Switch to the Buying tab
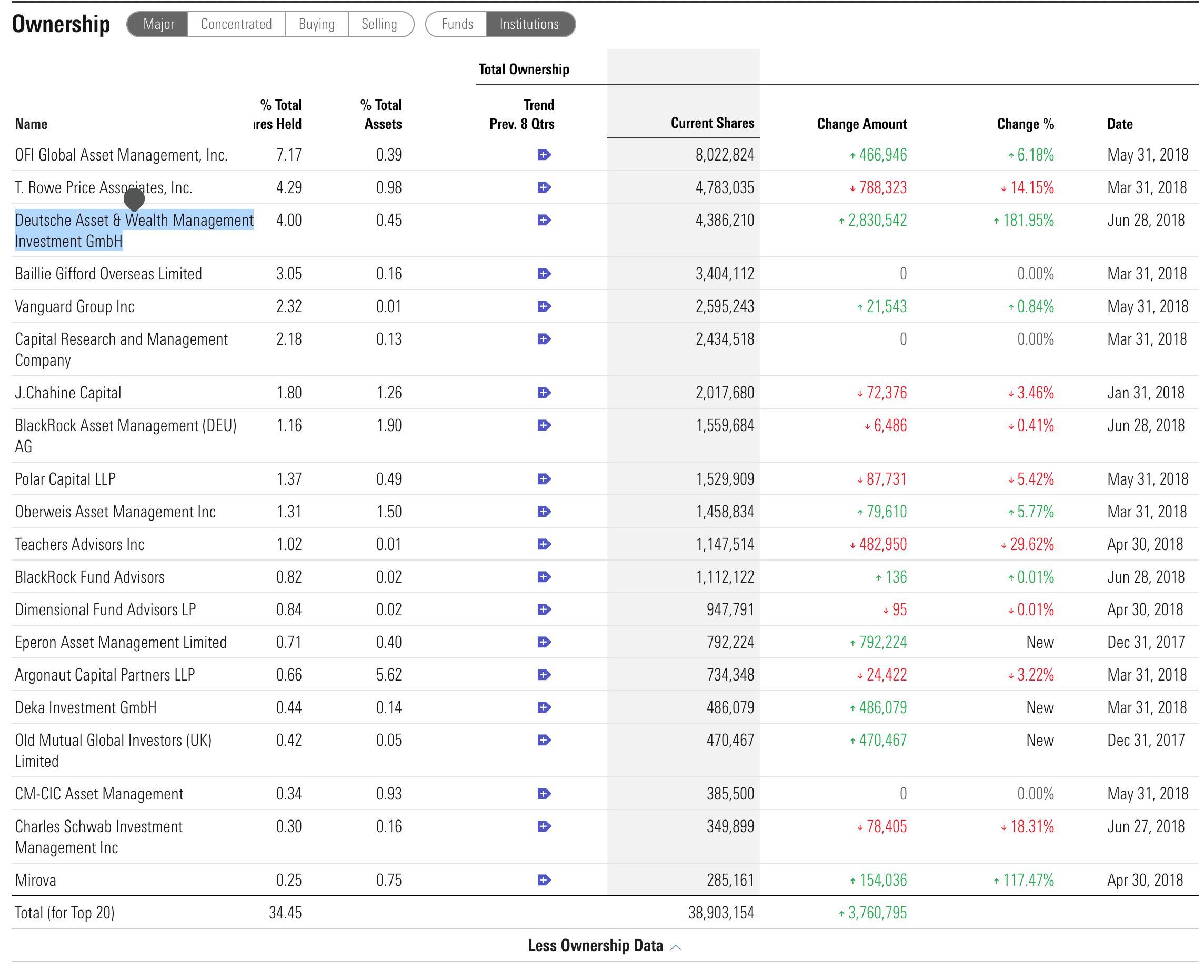The width and height of the screenshot is (1204, 980). 316,24
